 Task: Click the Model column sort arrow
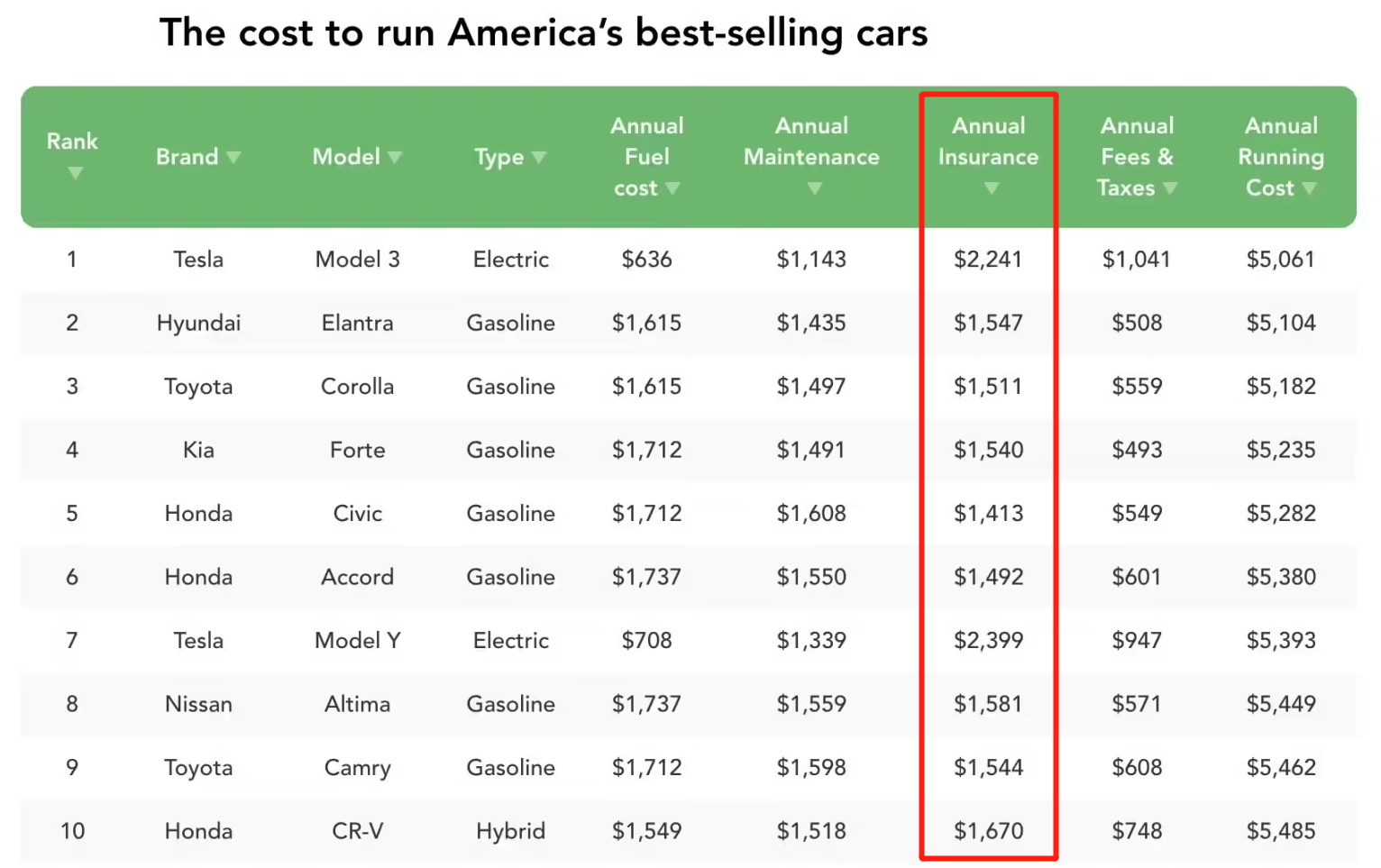[x=395, y=157]
